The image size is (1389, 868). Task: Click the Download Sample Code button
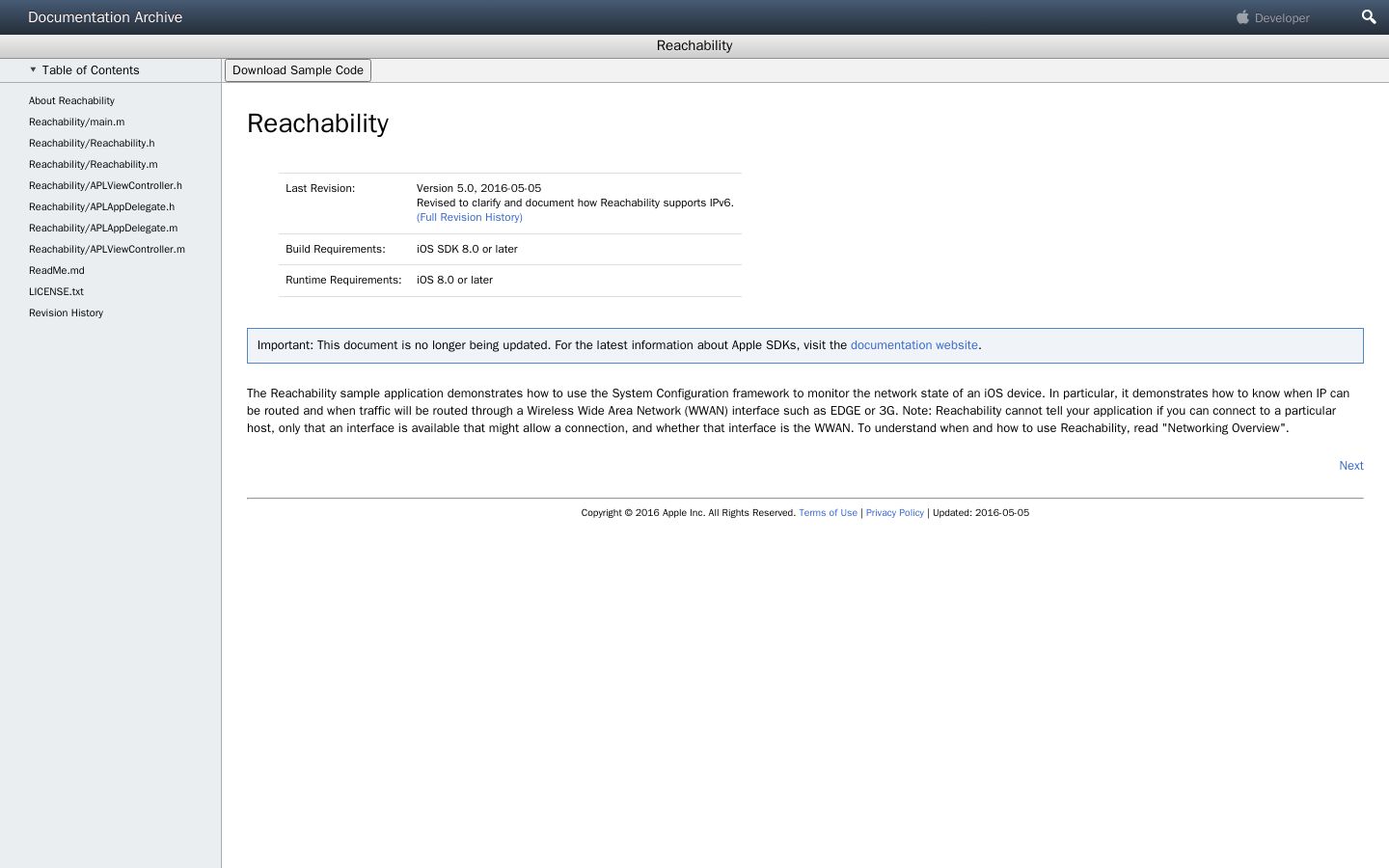298,70
